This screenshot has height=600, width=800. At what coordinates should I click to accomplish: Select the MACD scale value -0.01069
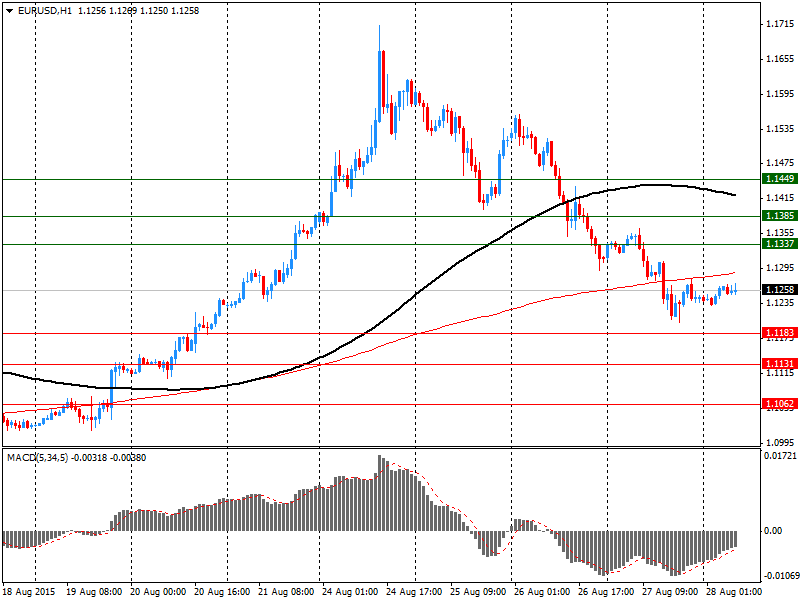coord(781,576)
